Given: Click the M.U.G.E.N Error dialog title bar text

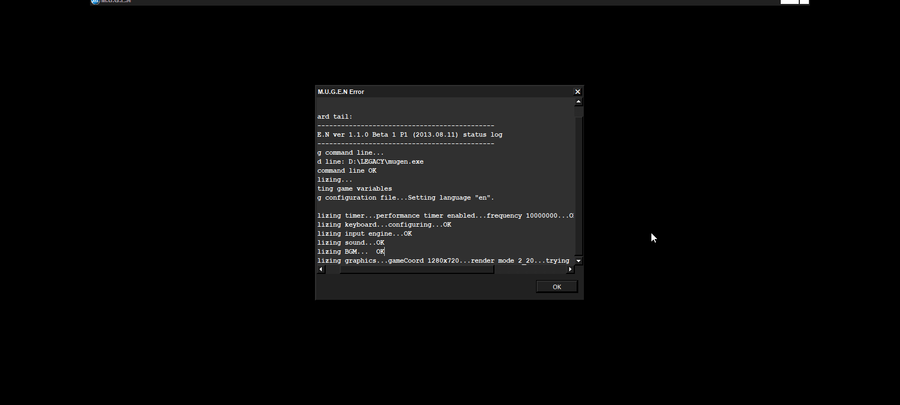Looking at the screenshot, I should (341, 92).
